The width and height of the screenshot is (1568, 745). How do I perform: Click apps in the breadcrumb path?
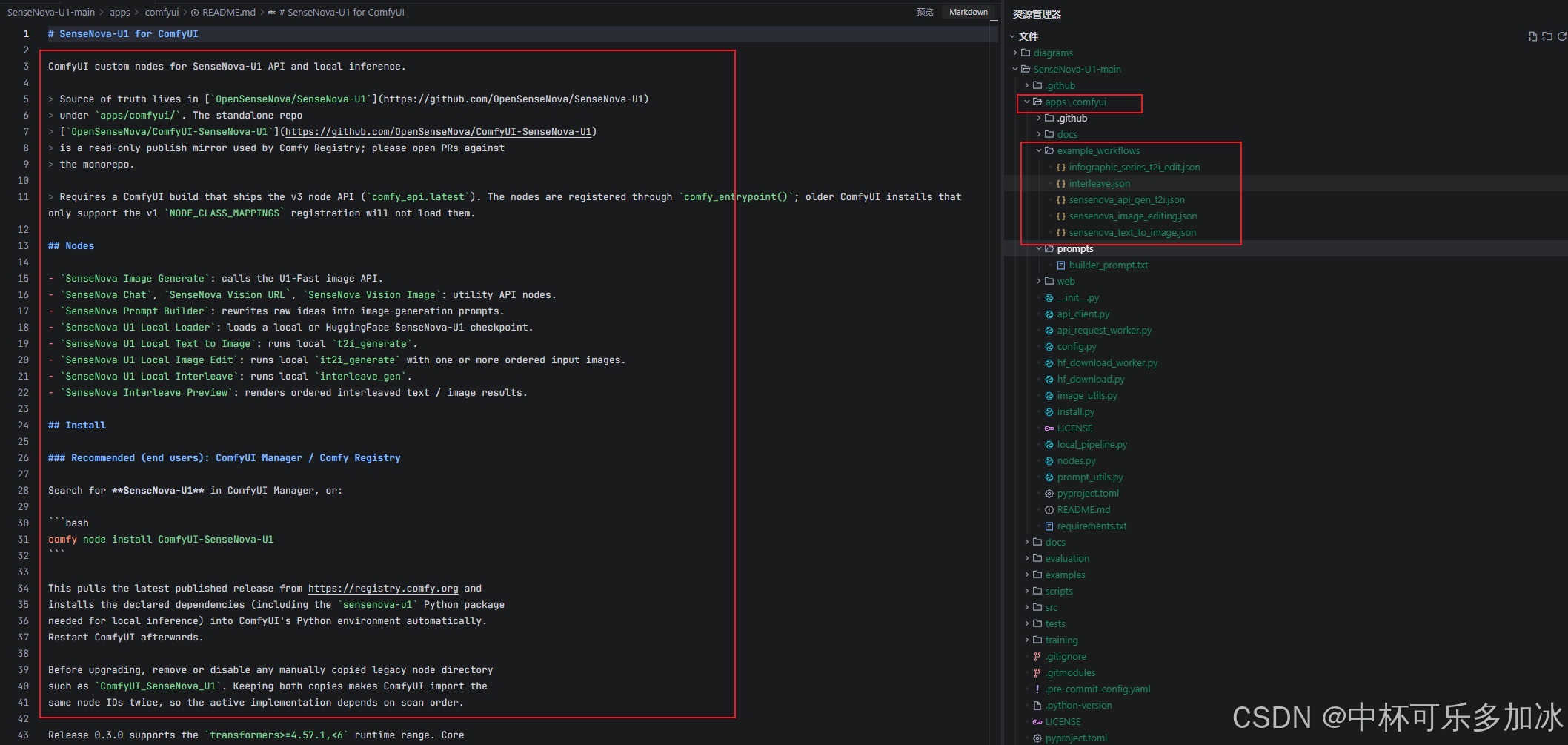tap(120, 12)
